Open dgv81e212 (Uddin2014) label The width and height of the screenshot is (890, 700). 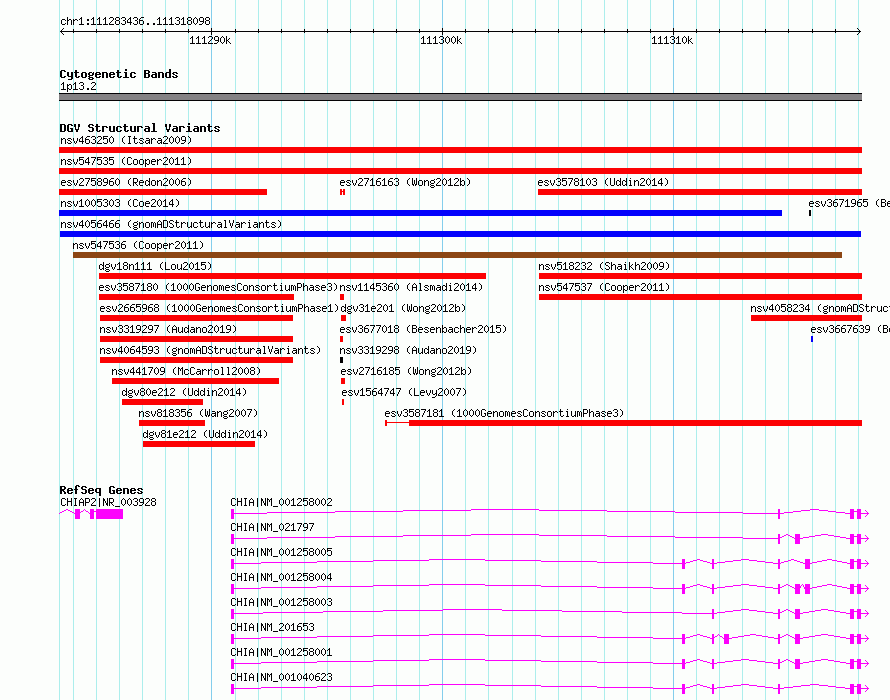pyautogui.click(x=205, y=434)
